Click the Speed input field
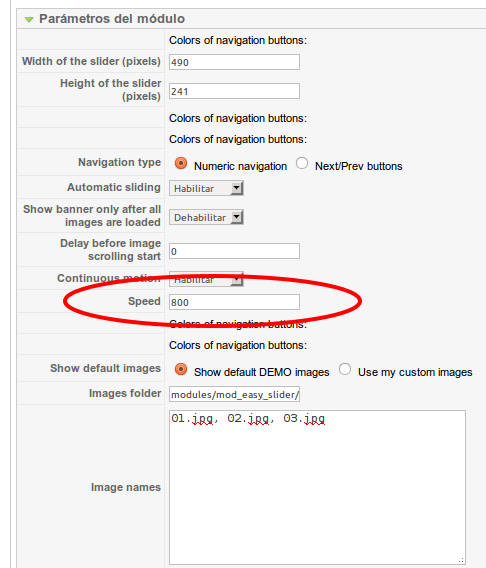 (x=234, y=302)
